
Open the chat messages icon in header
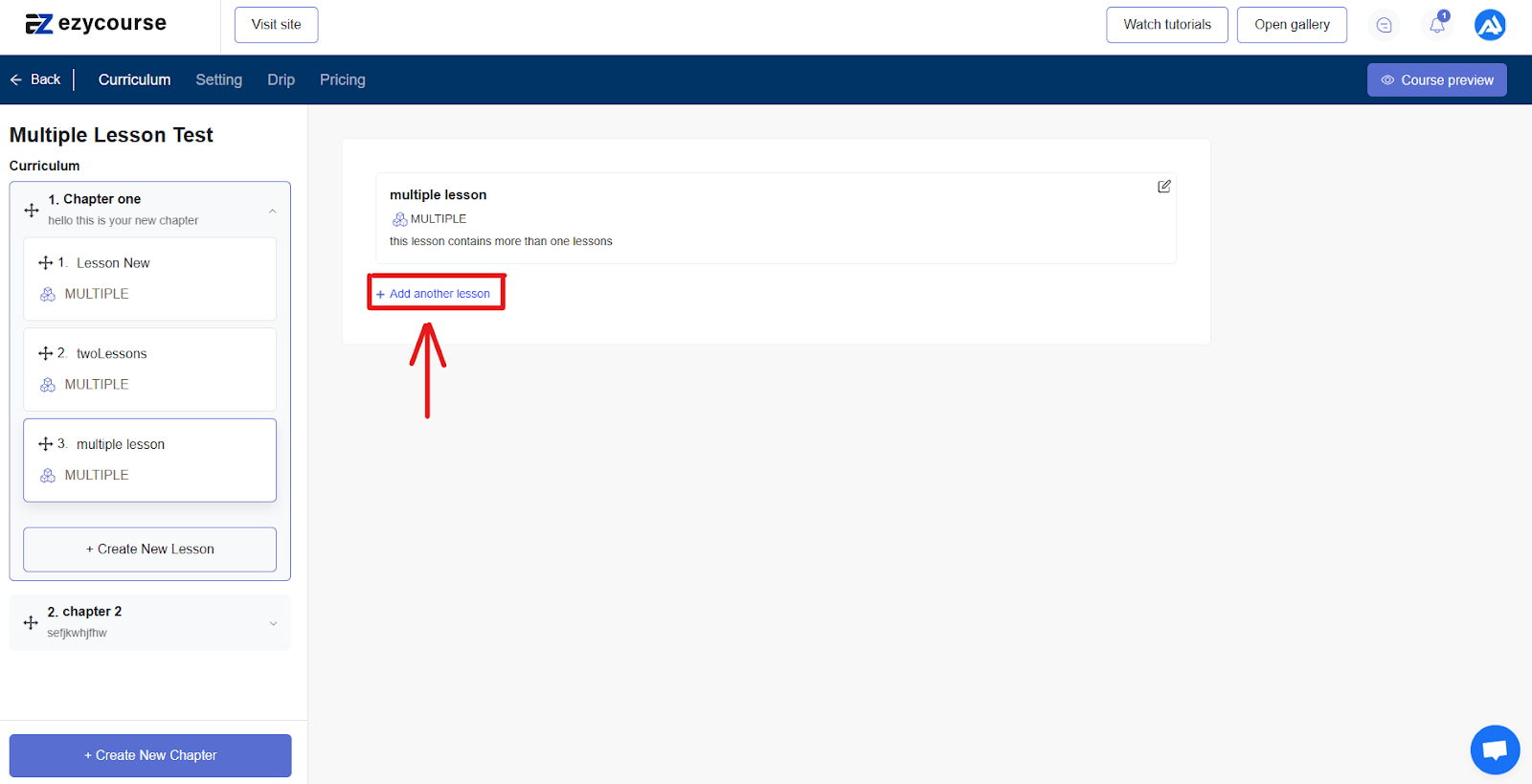pyautogui.click(x=1384, y=25)
